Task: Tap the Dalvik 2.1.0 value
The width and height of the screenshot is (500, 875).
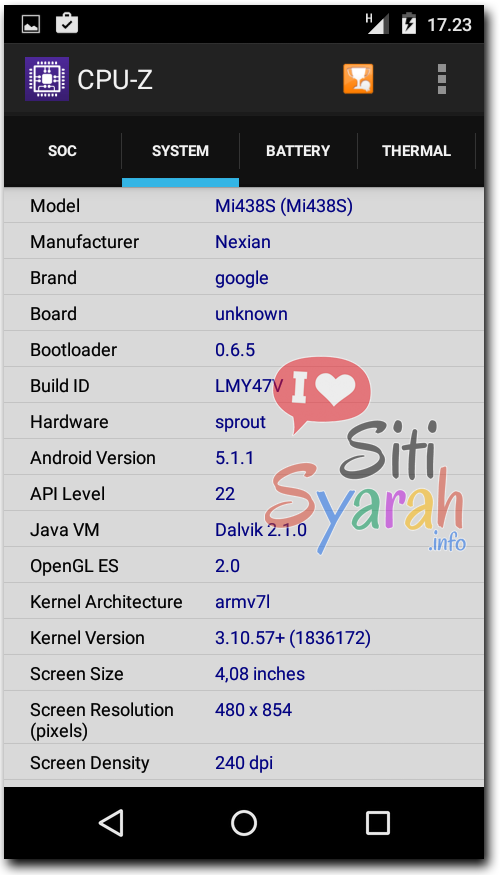Action: (x=261, y=530)
